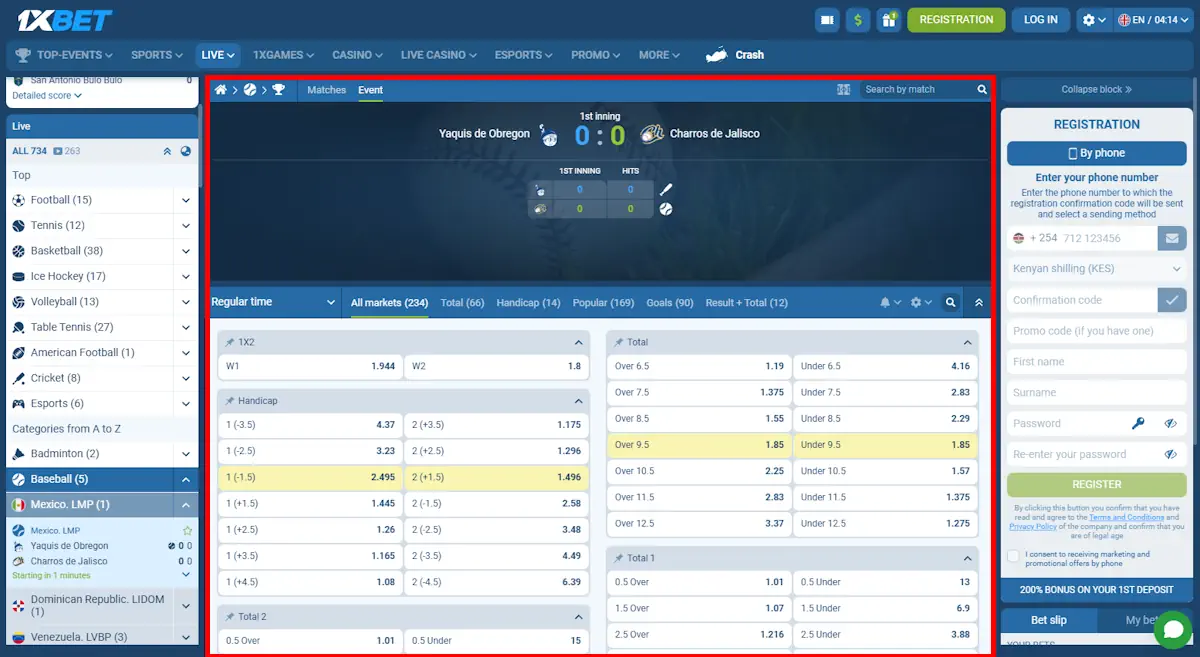Viewport: 1200px width, 657px height.
Task: Toggle password visibility with the eye icon
Action: click(1171, 423)
